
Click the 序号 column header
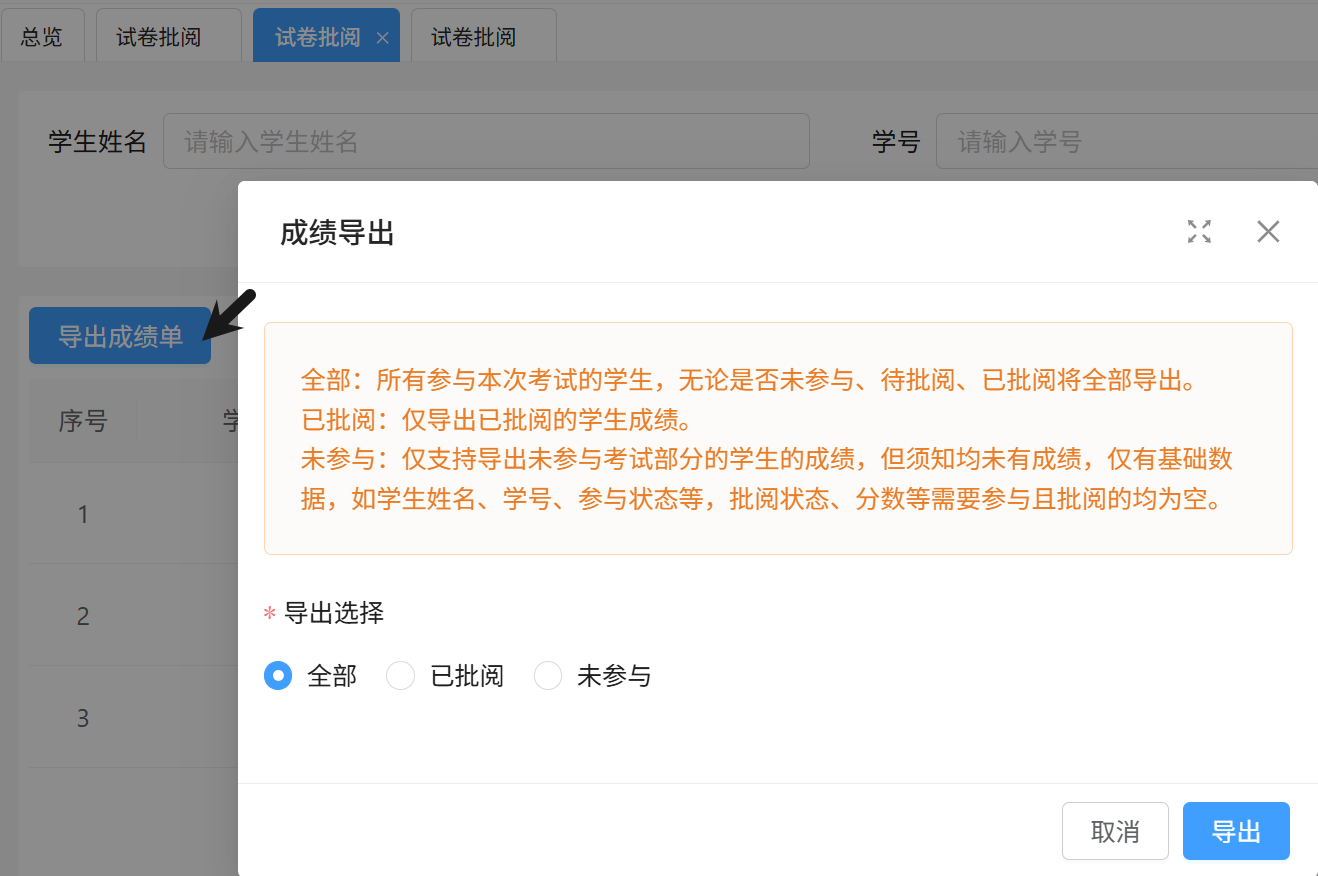pyautogui.click(x=83, y=421)
